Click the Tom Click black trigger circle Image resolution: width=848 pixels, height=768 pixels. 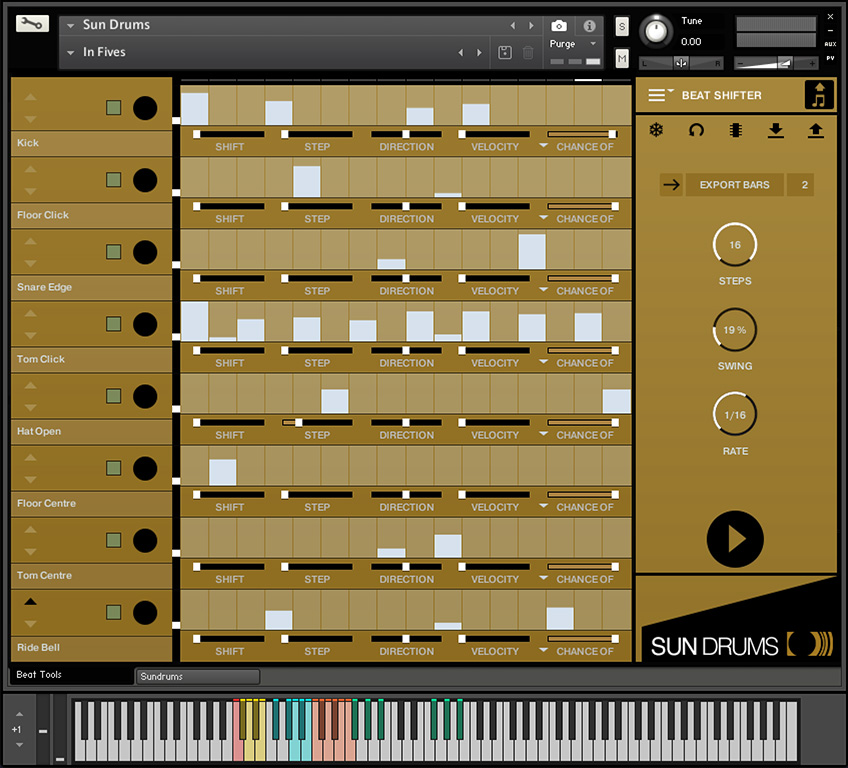click(145, 325)
